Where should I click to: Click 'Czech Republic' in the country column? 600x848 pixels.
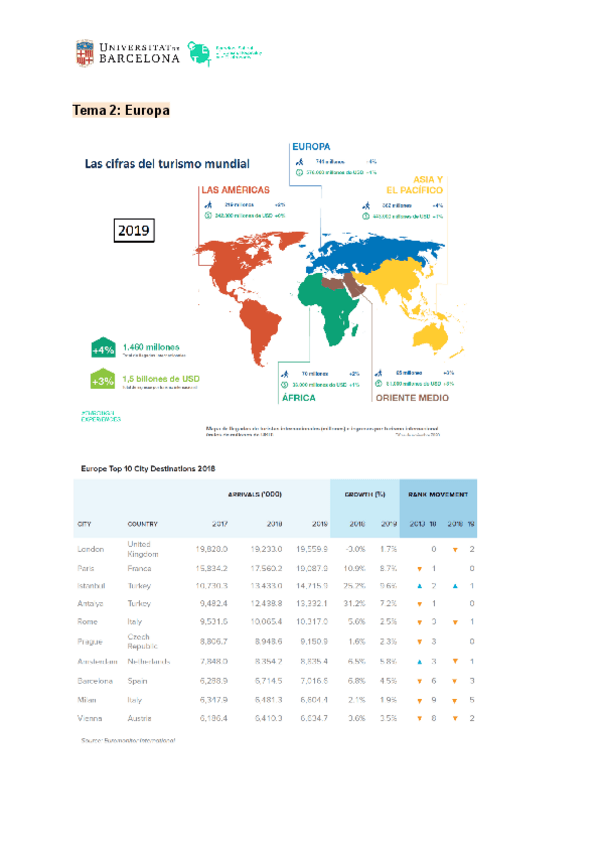(x=142, y=641)
